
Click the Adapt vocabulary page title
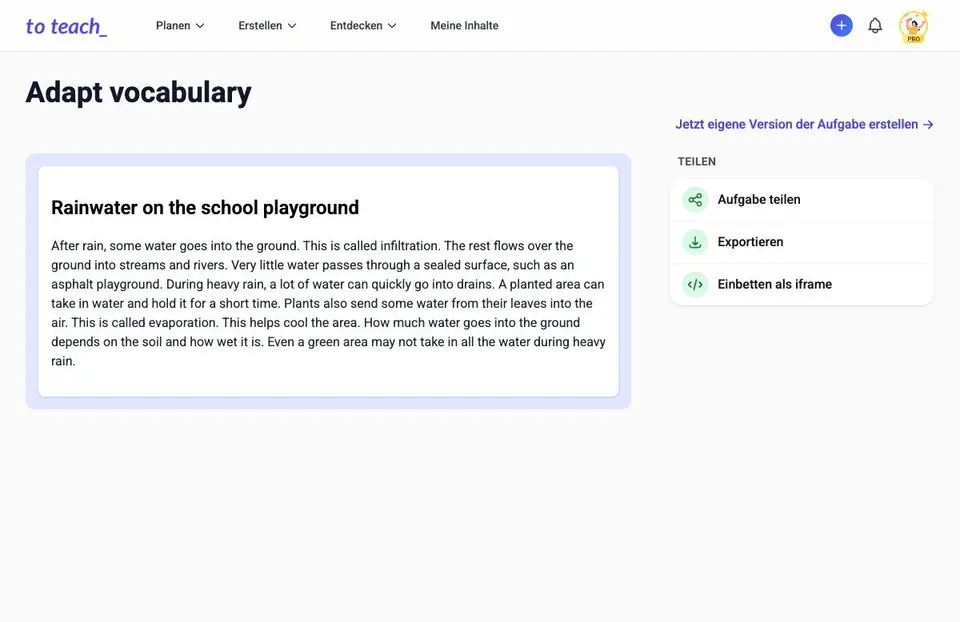click(x=138, y=92)
